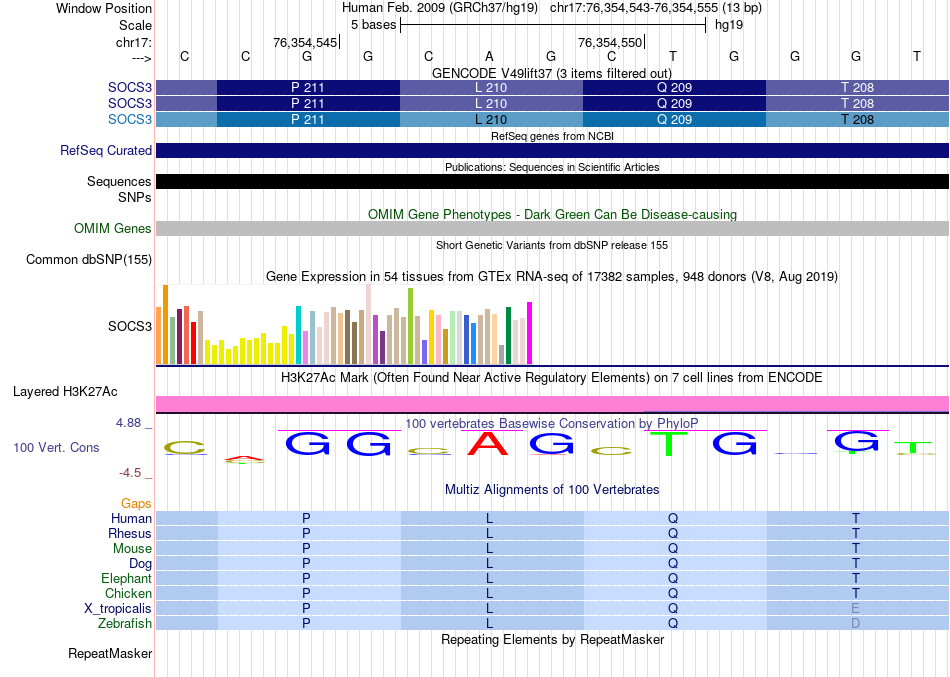The height and width of the screenshot is (677, 950).
Task: Click the Q amino acid in Chicken row
Action: pos(673,593)
